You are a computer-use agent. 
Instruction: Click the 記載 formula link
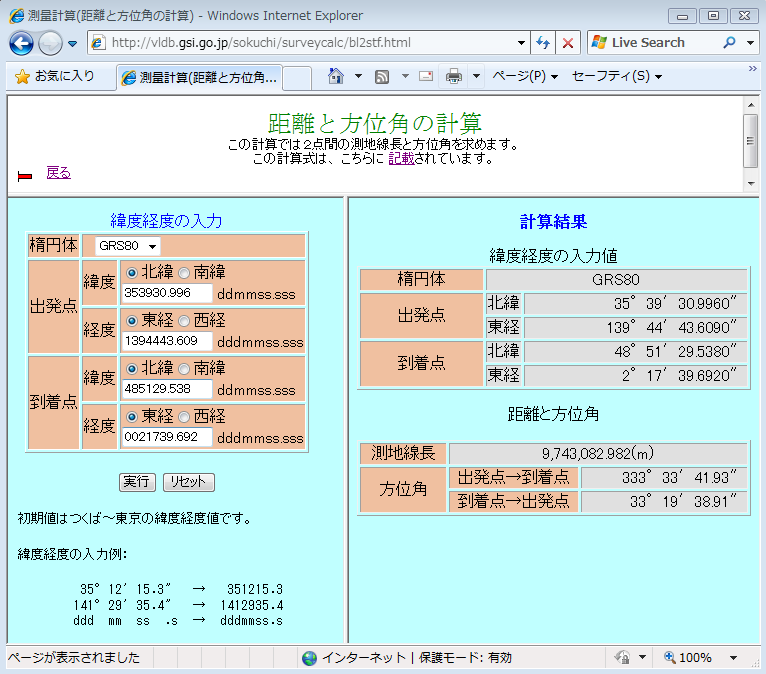pyautogui.click(x=401, y=158)
